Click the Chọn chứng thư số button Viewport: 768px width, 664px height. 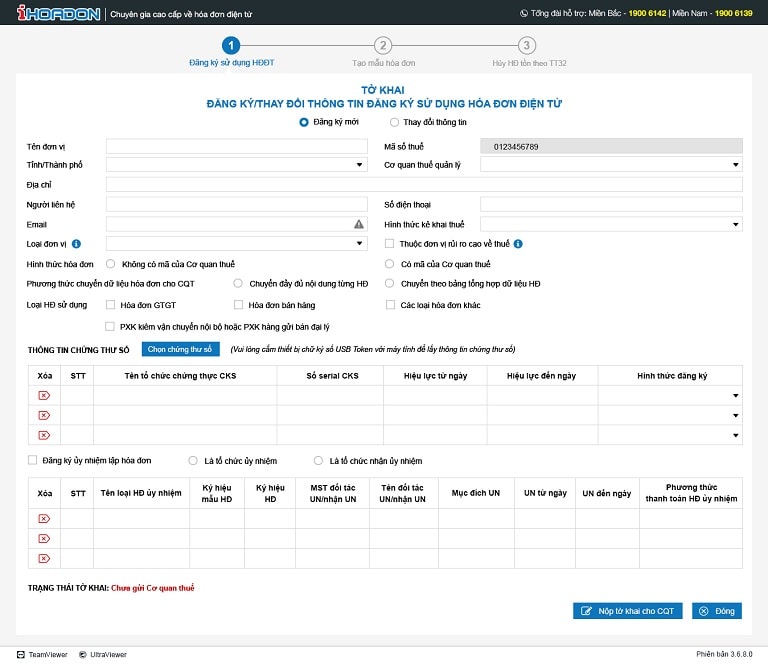[180, 349]
